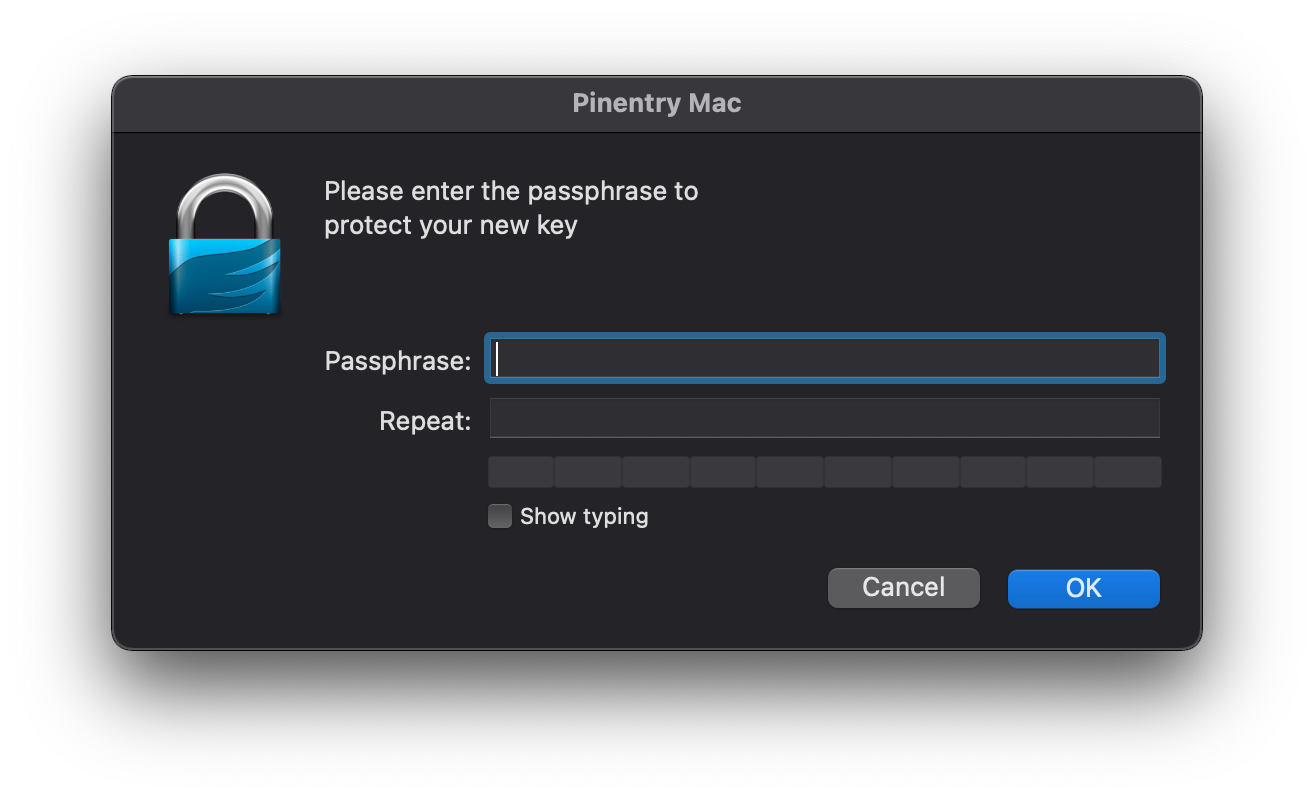This screenshot has width=1314, height=798.
Task: Select the Repeat passphrase field
Action: 825,418
